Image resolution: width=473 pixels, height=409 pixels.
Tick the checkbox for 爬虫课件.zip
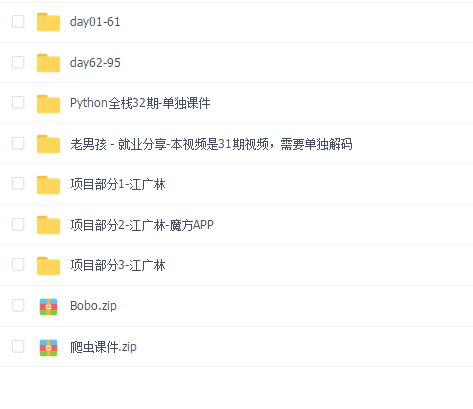click(x=18, y=346)
